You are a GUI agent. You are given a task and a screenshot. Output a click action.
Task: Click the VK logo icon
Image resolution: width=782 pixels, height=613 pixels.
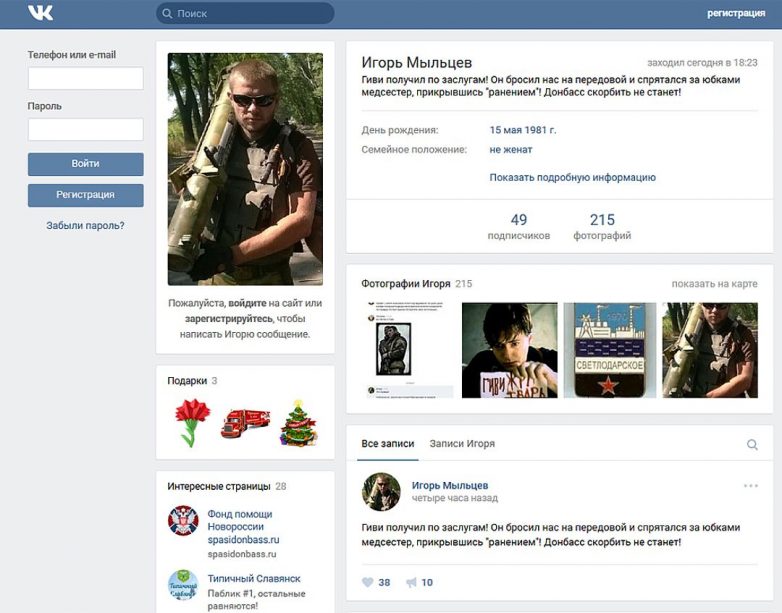(41, 13)
